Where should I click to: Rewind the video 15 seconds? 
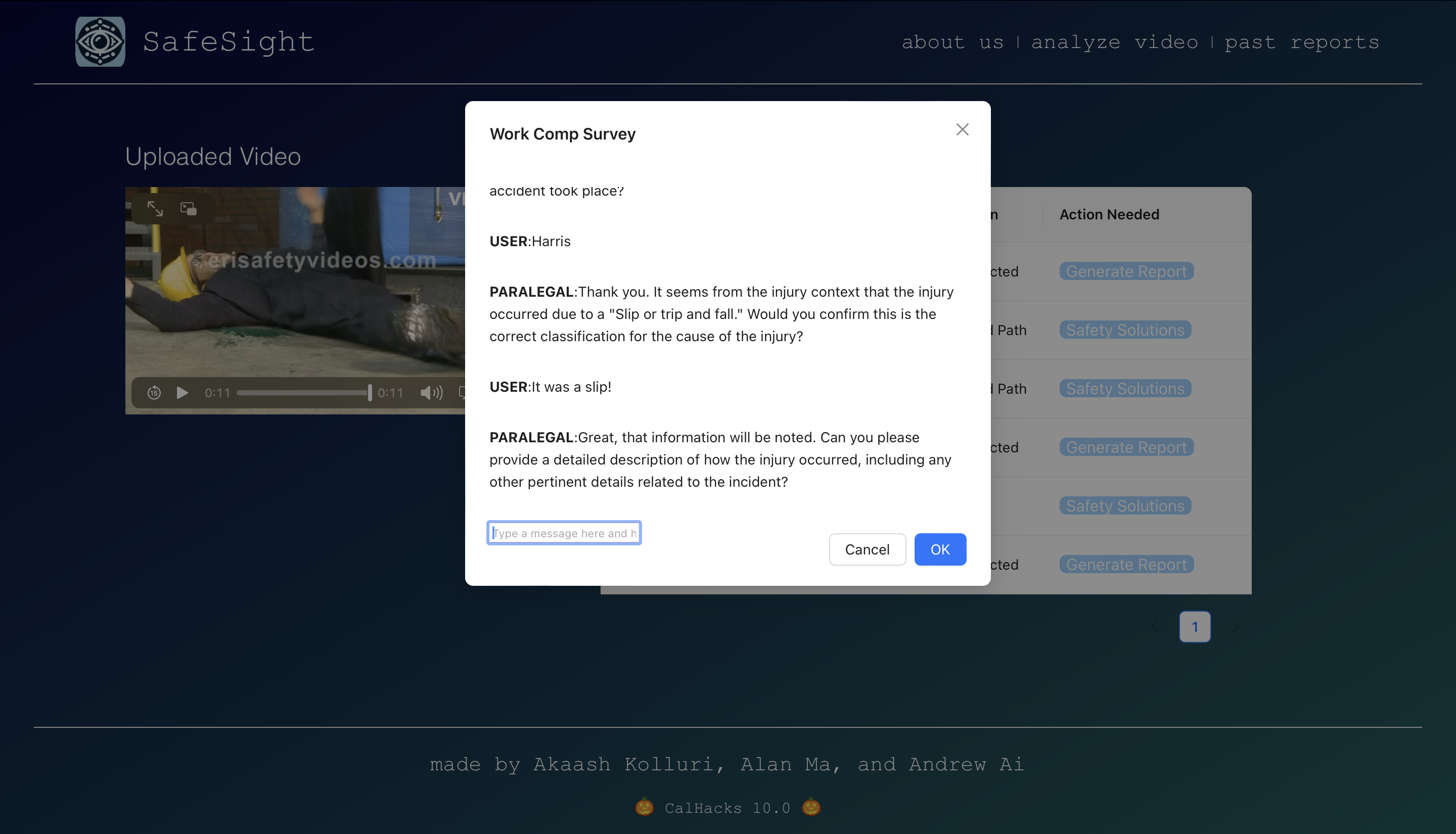pos(154,393)
